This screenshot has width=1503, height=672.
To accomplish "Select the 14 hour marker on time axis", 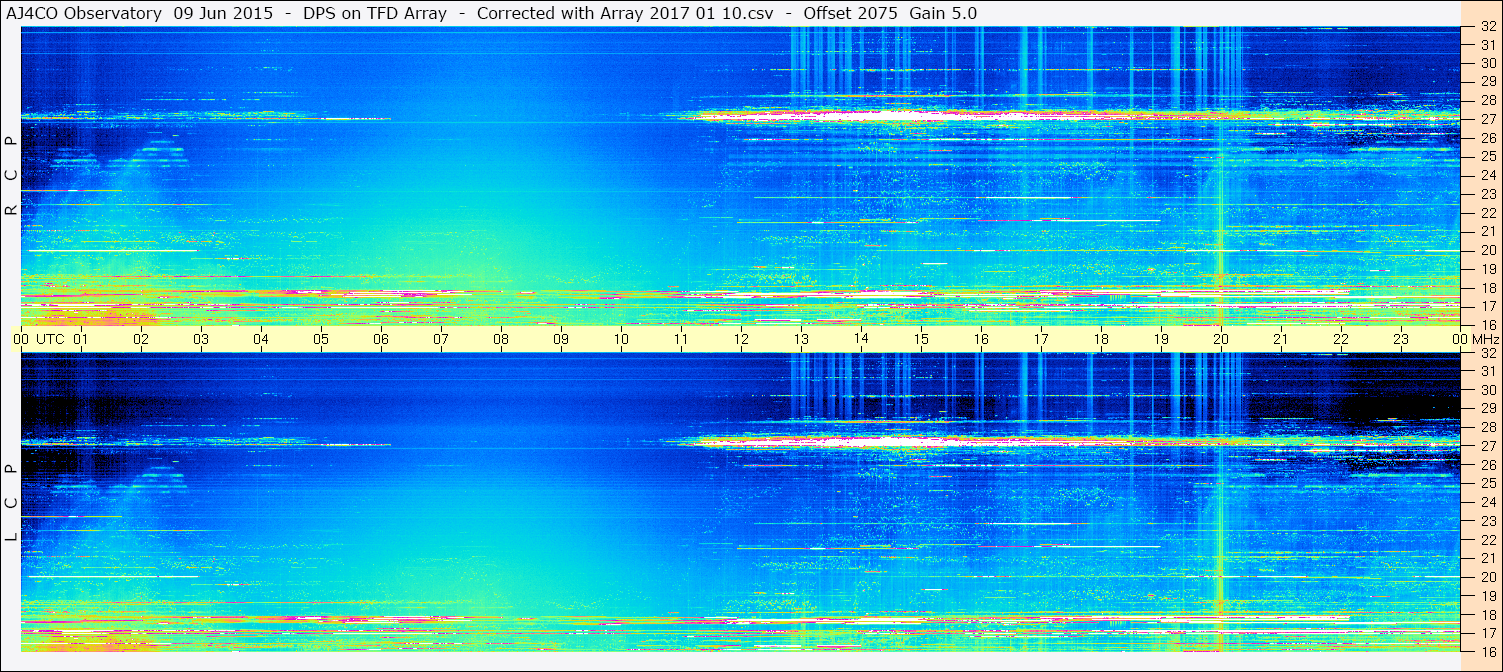I will (861, 339).
